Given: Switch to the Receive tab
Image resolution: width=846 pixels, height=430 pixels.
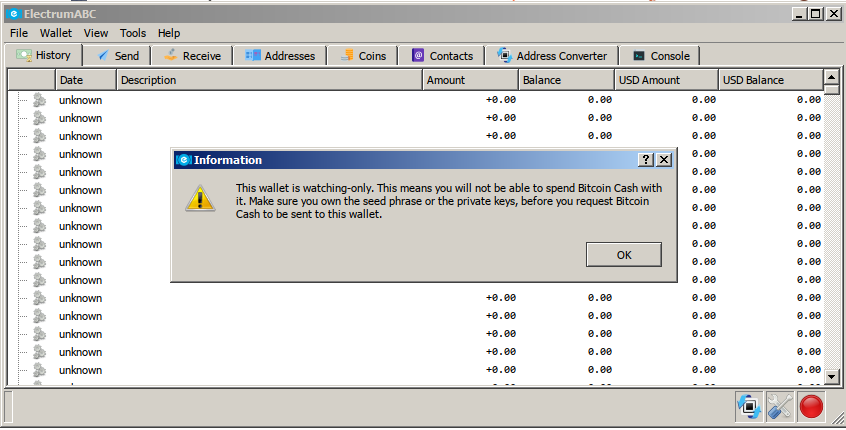Looking at the screenshot, I should [x=192, y=56].
